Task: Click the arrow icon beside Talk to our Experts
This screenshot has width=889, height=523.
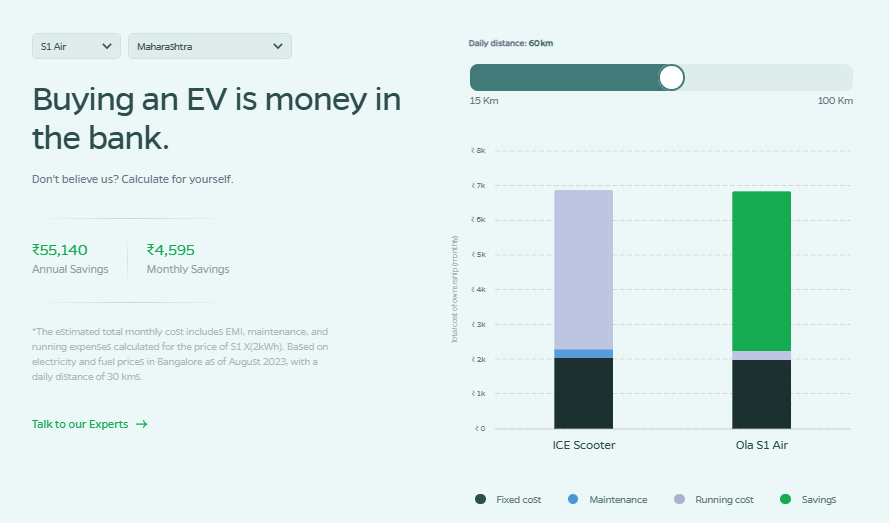Action: point(142,424)
